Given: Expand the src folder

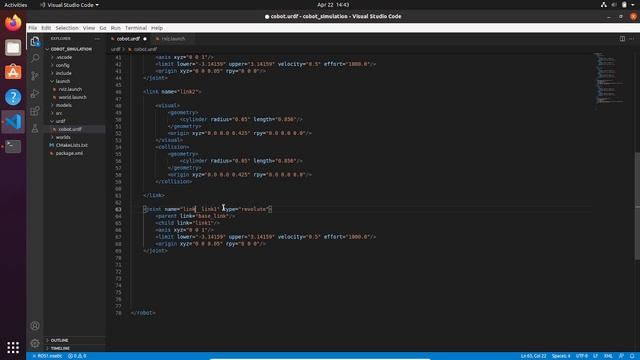Looking at the screenshot, I should click(59, 113).
